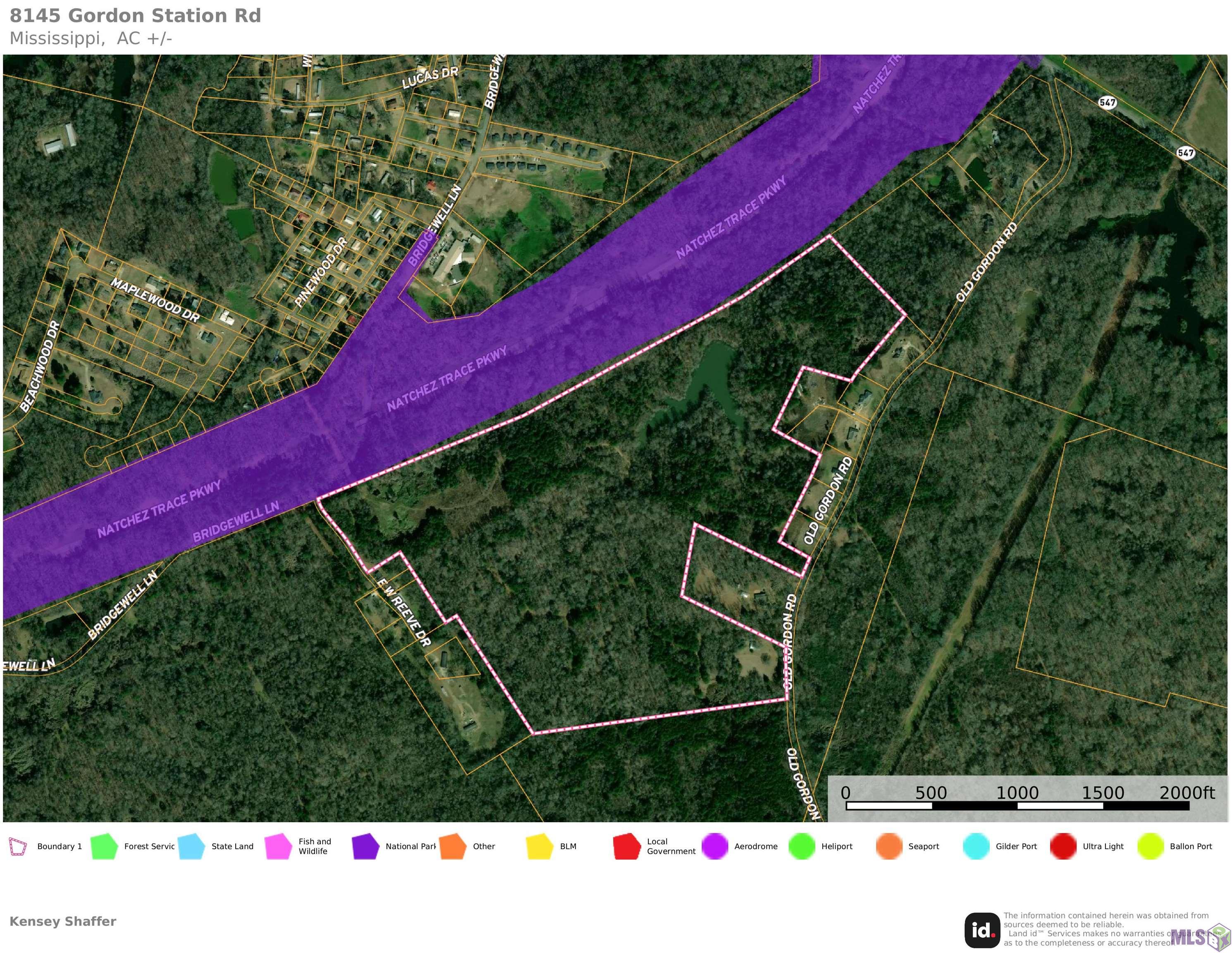Click the BLM legend icon

540,846
